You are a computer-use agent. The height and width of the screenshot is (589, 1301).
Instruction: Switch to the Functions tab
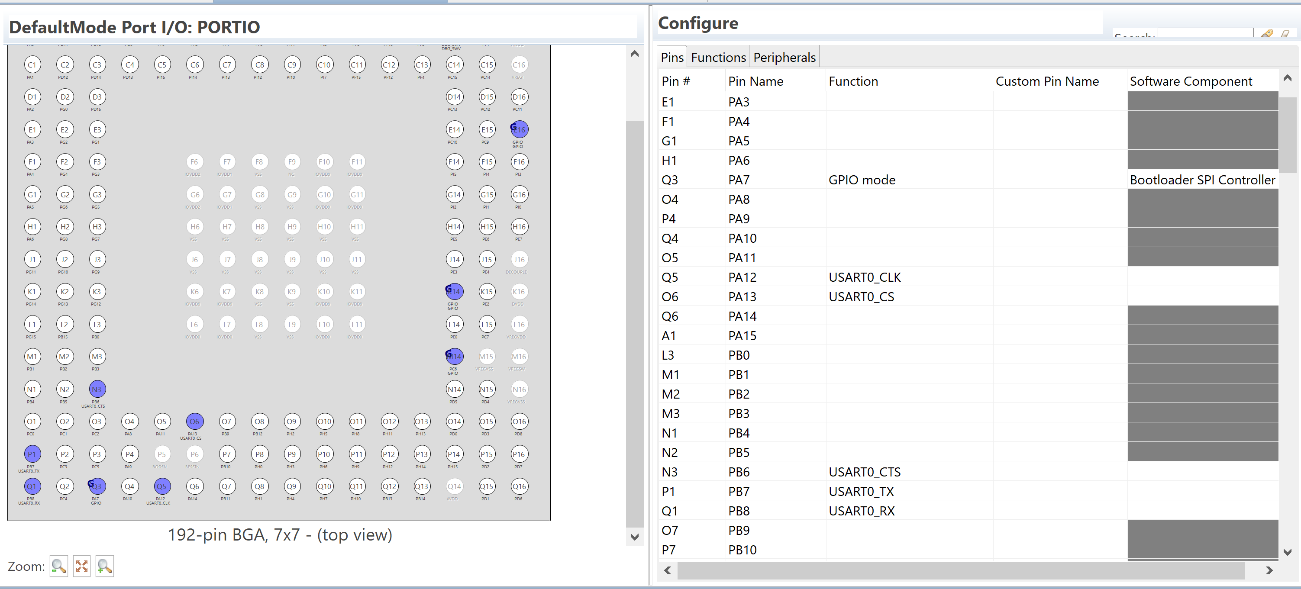718,57
